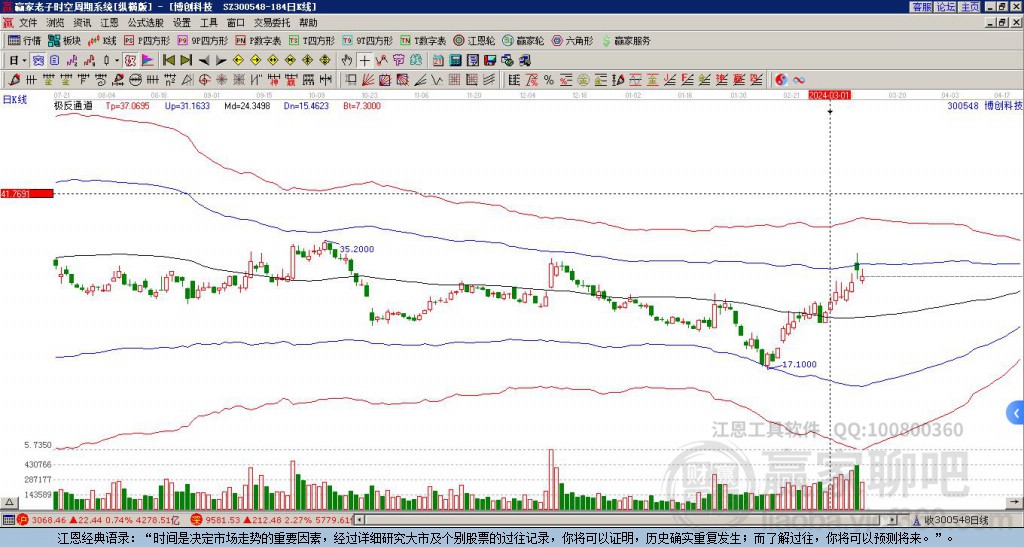Select the Gann fan lines tool icon
Screen dimensions: 1024x548
[x=368, y=80]
